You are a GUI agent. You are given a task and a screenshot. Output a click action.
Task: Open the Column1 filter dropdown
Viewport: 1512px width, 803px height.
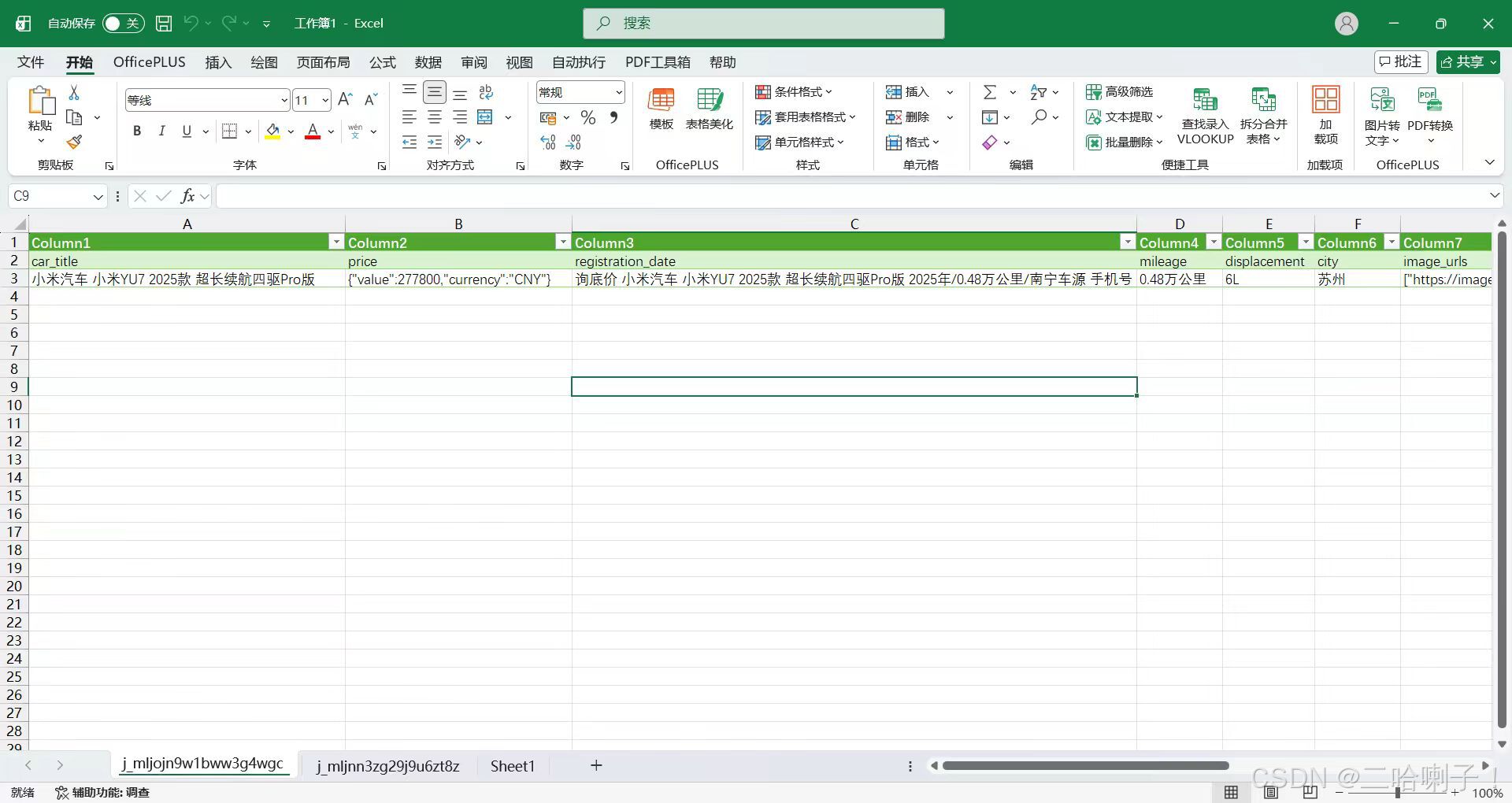click(336, 242)
